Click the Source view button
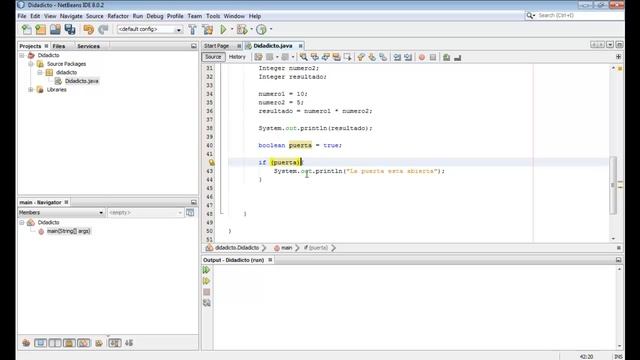 [213, 57]
